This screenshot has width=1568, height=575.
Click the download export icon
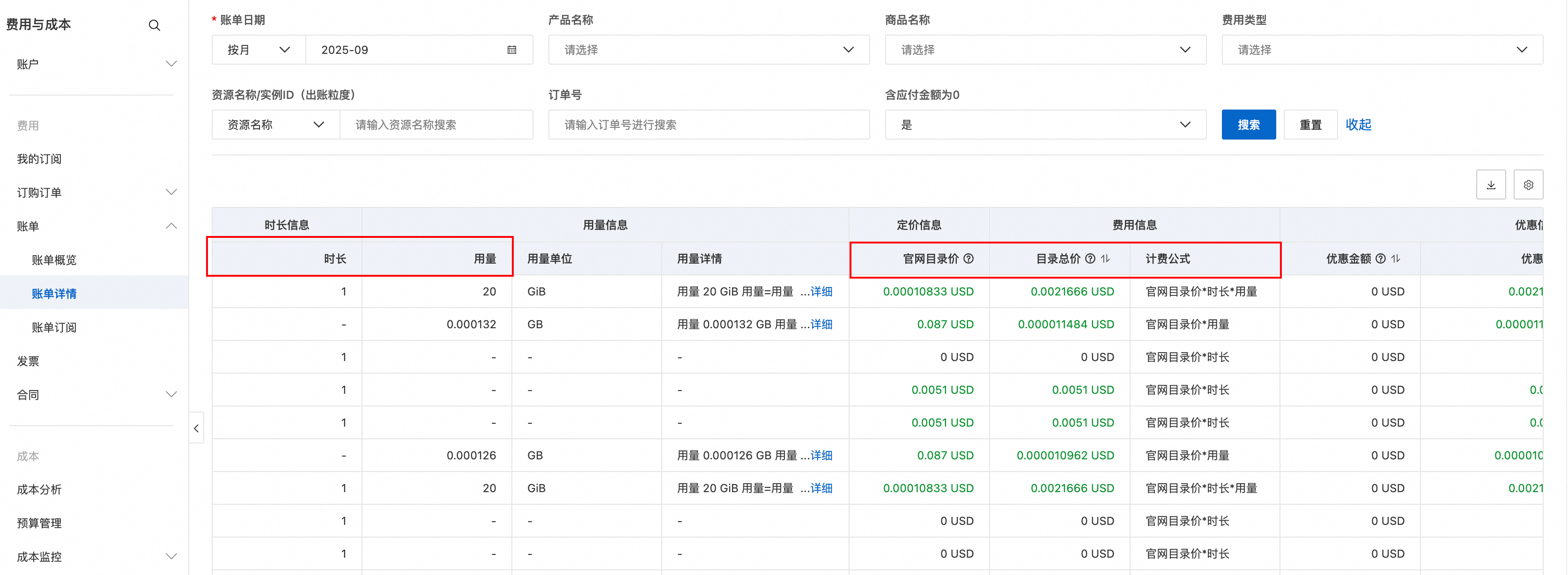click(1491, 185)
